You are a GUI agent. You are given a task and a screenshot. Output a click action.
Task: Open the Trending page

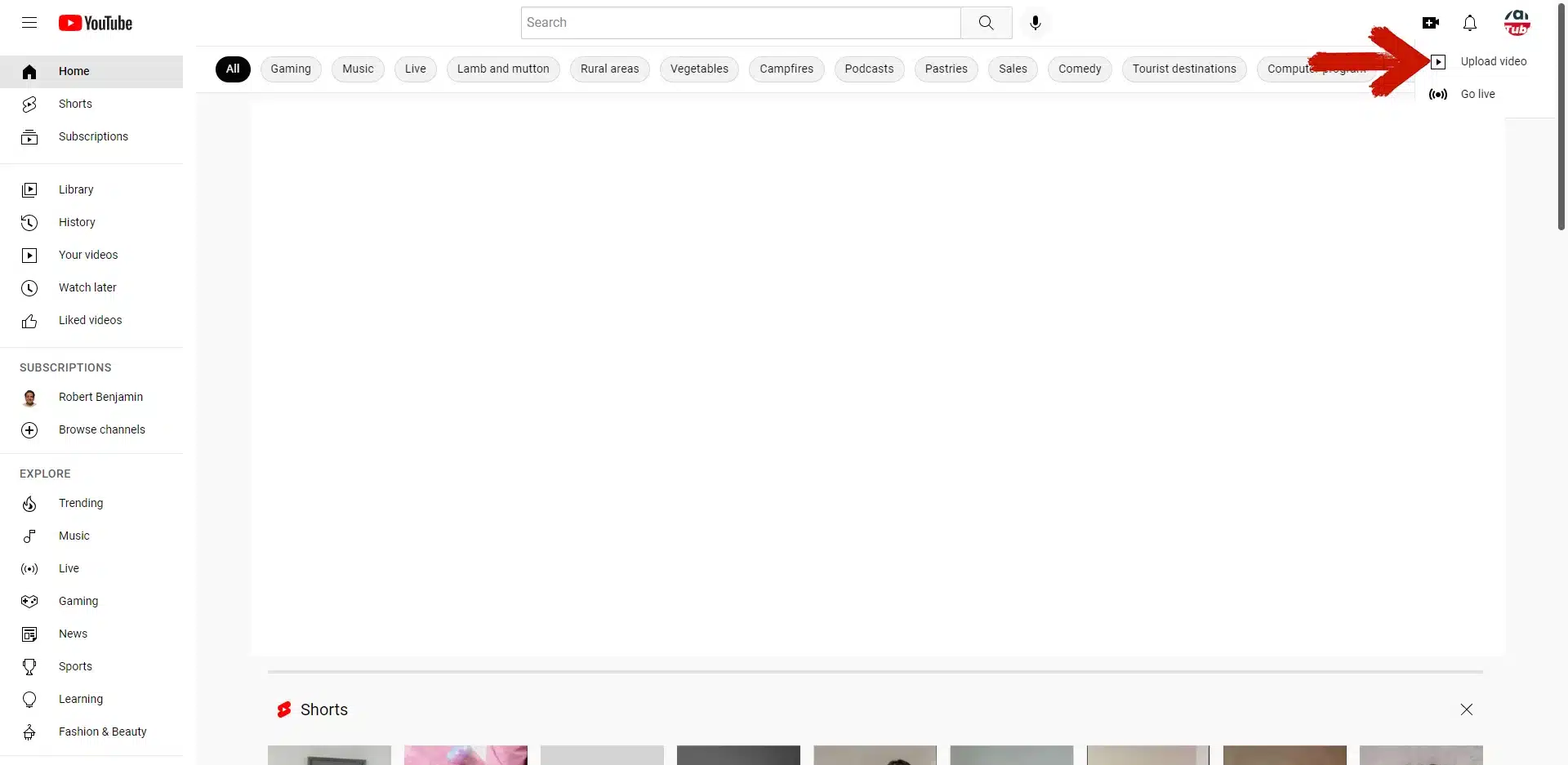[81, 503]
